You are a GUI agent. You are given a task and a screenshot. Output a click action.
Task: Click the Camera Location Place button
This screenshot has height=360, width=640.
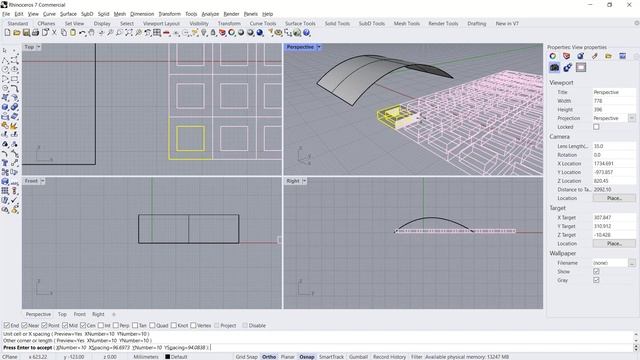click(x=614, y=198)
